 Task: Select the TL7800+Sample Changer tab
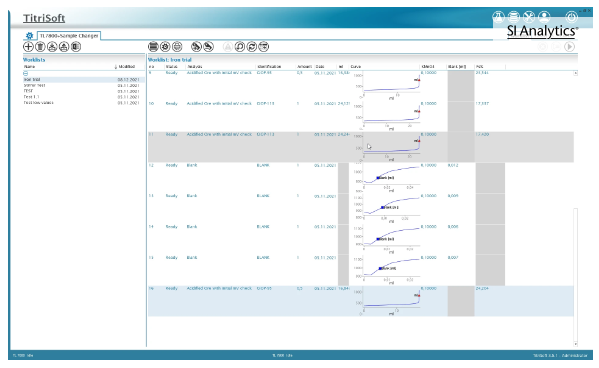pos(69,36)
